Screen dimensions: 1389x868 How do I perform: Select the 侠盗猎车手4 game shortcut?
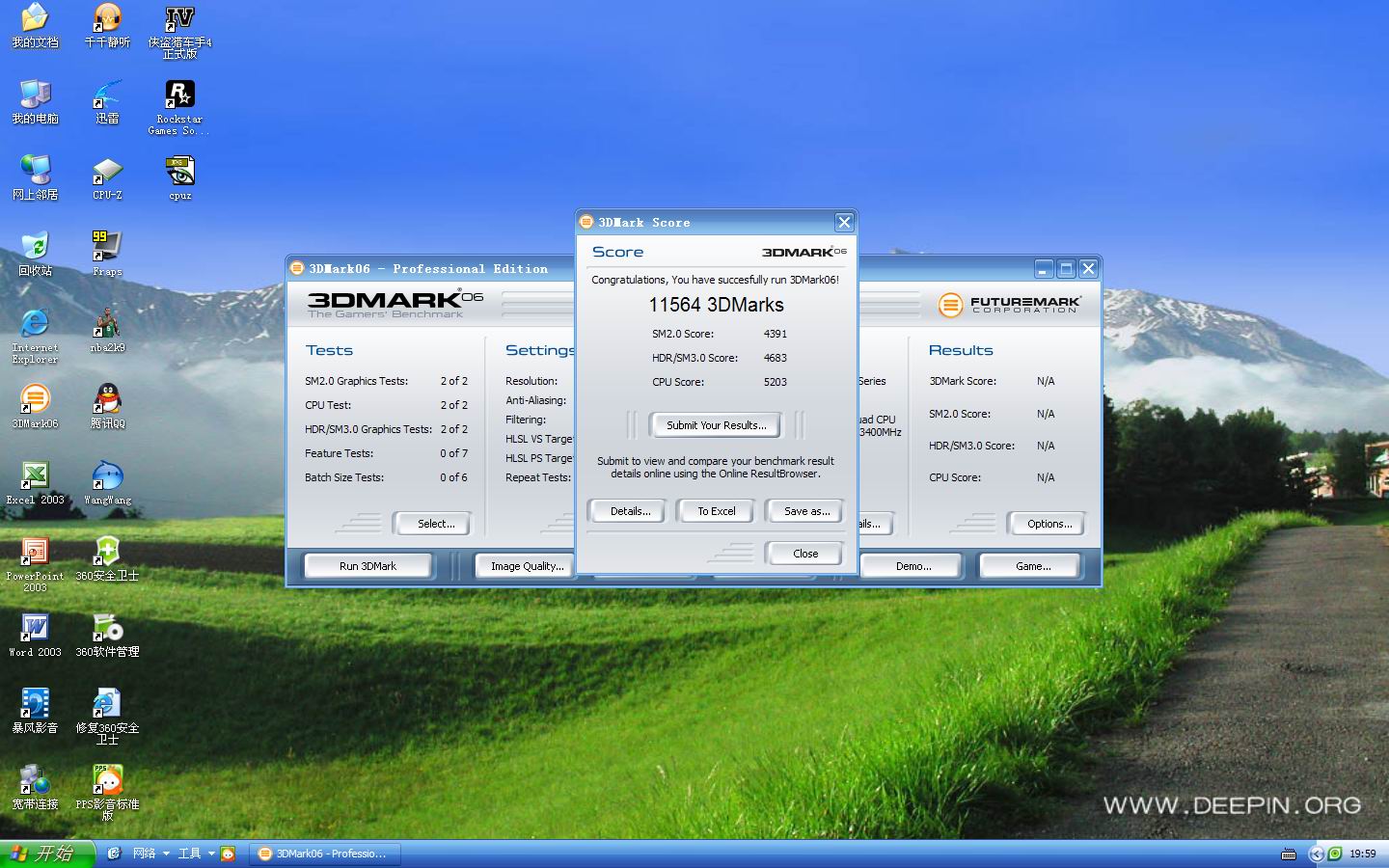(179, 32)
